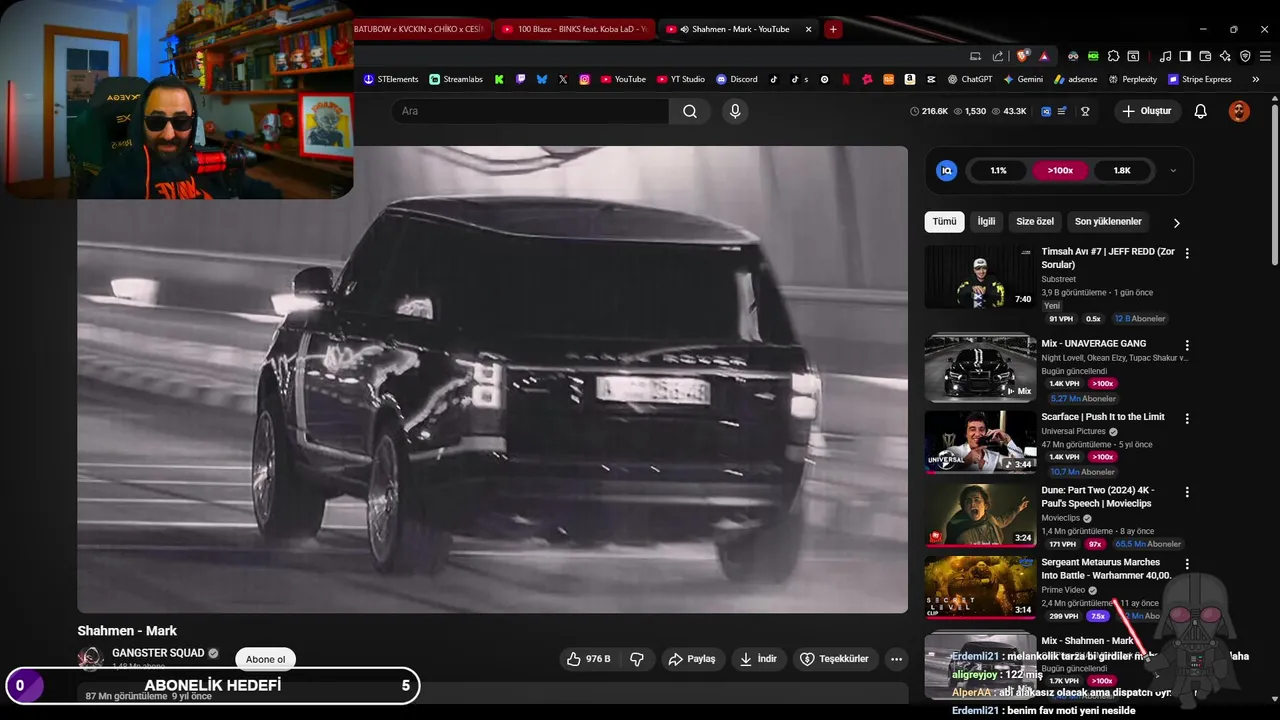Open the STElements bookmark

393,79
